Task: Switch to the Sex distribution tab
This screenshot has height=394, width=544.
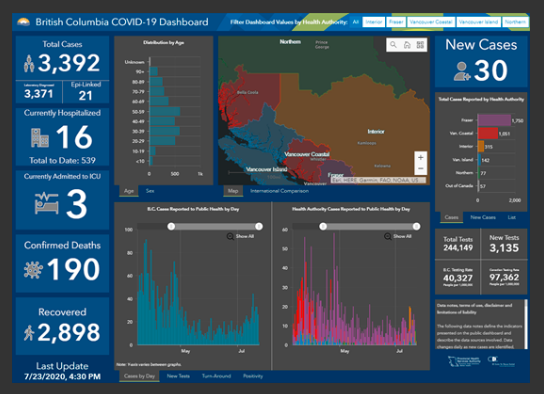Action: tap(150, 191)
